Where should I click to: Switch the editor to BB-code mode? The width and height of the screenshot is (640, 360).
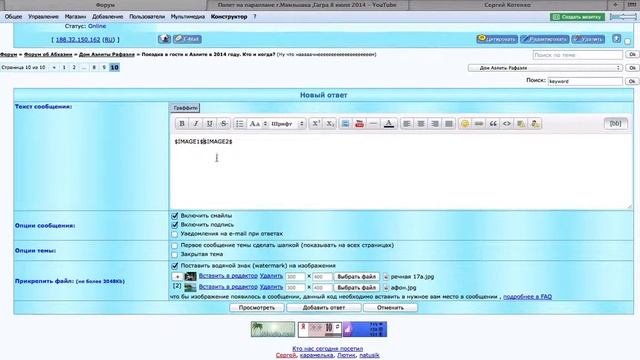[615, 123]
